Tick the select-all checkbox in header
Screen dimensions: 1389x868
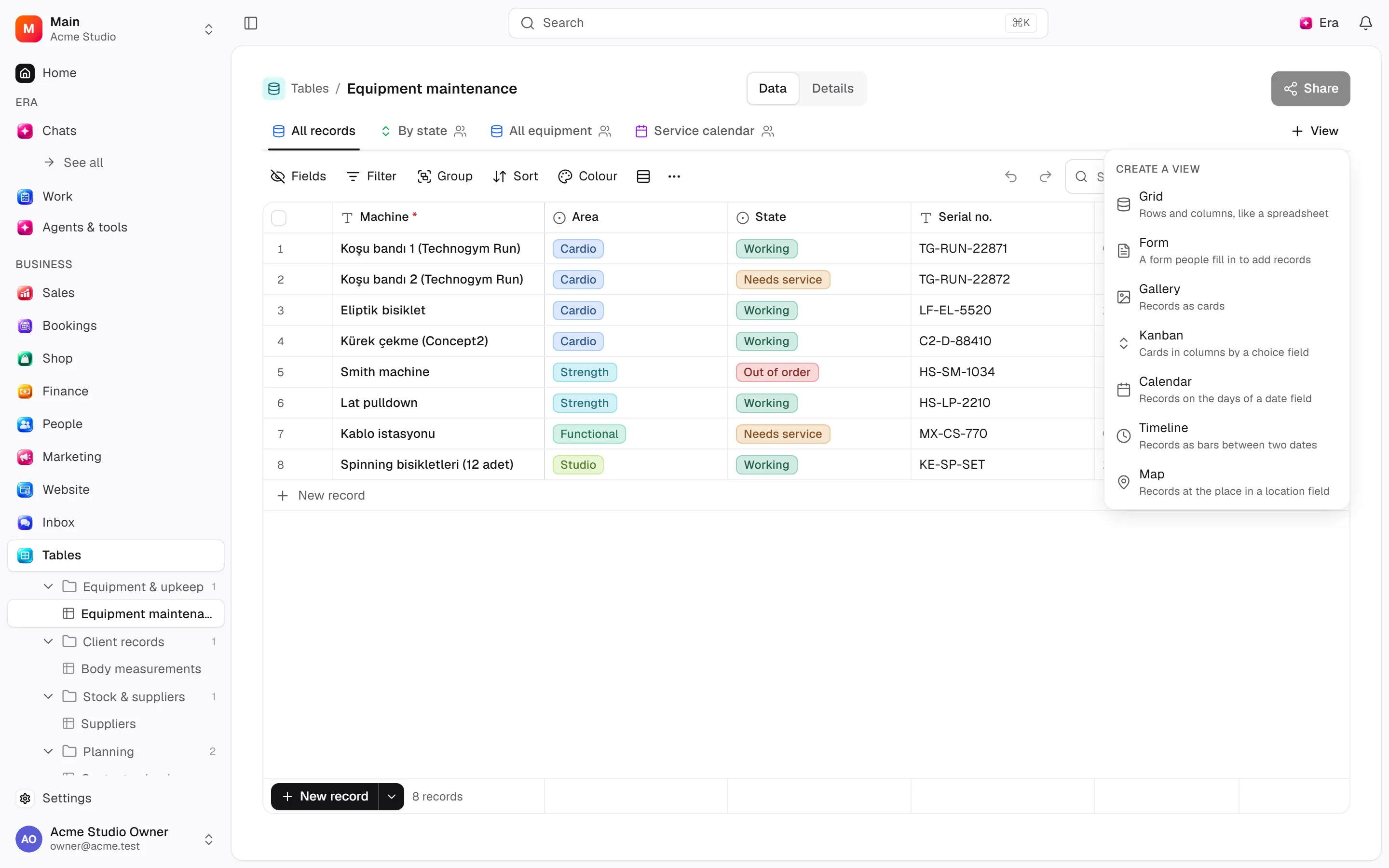[x=278, y=217]
